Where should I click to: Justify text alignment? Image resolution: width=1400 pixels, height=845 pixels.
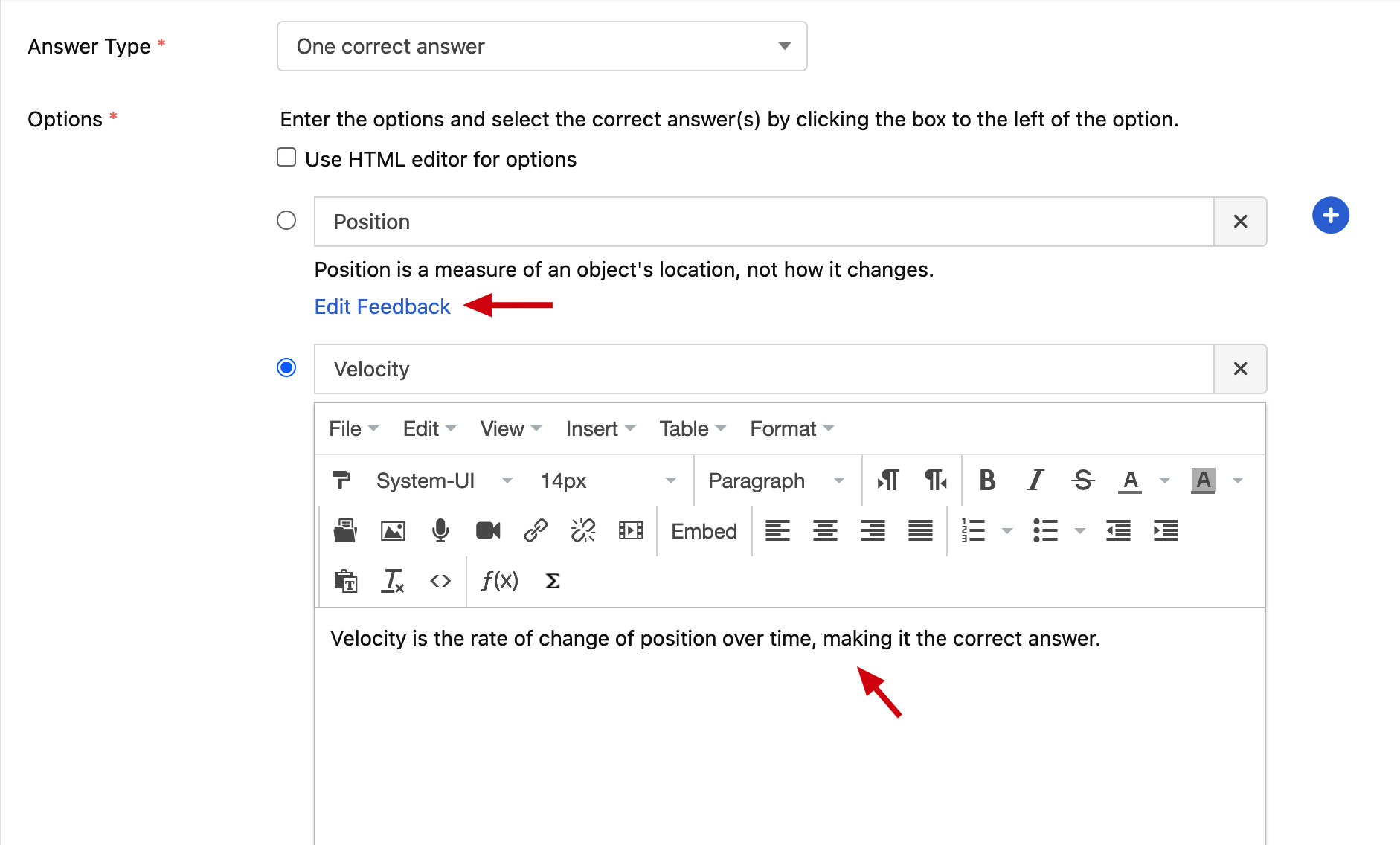pyautogui.click(x=920, y=530)
